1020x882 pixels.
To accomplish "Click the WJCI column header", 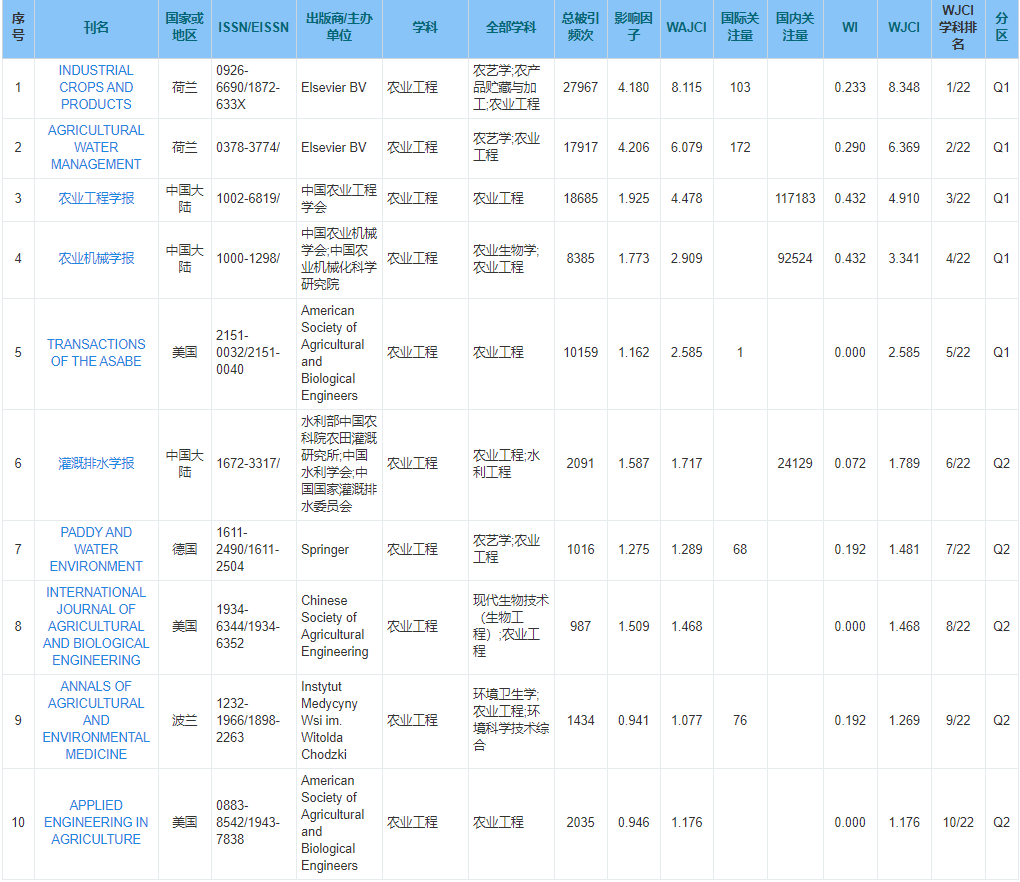I will coord(904,27).
